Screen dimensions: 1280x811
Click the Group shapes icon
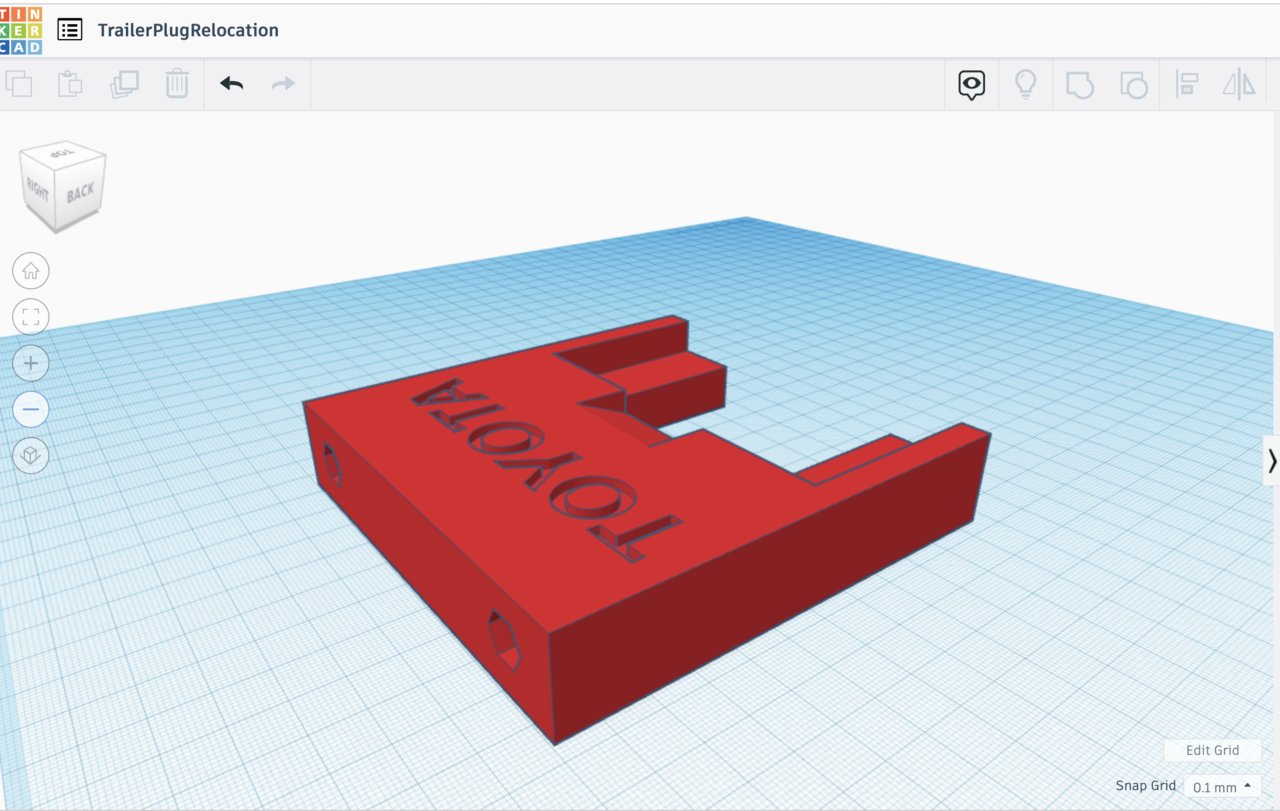[x=1080, y=85]
